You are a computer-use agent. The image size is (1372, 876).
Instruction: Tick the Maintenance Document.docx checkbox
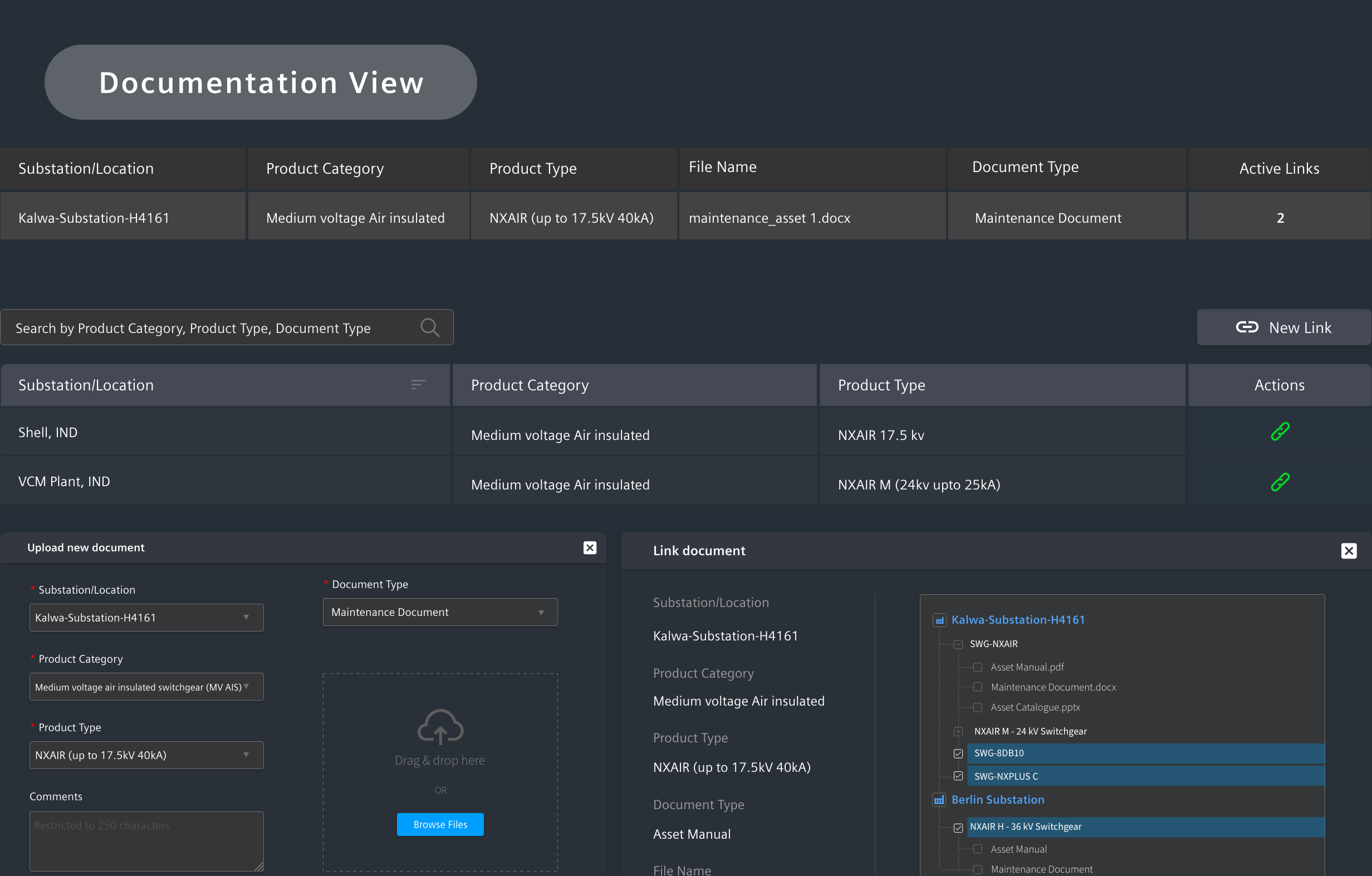tap(978, 687)
